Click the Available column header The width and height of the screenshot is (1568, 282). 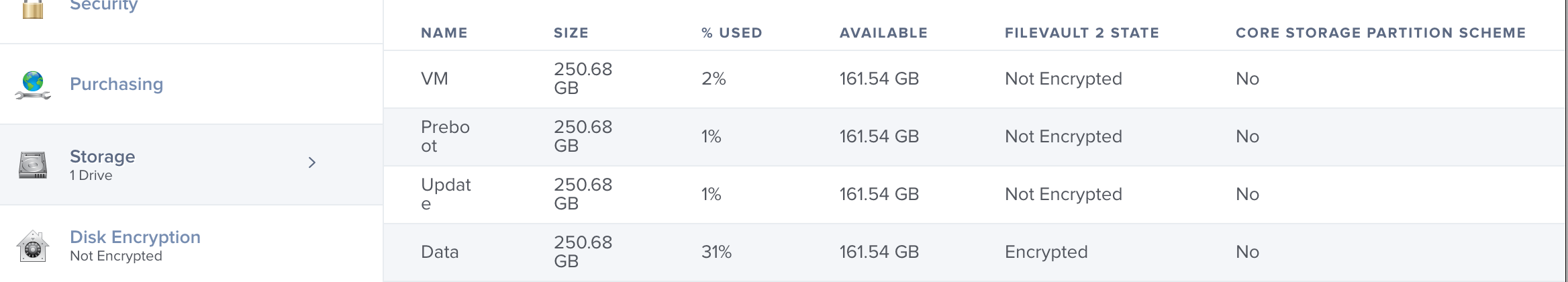(883, 33)
